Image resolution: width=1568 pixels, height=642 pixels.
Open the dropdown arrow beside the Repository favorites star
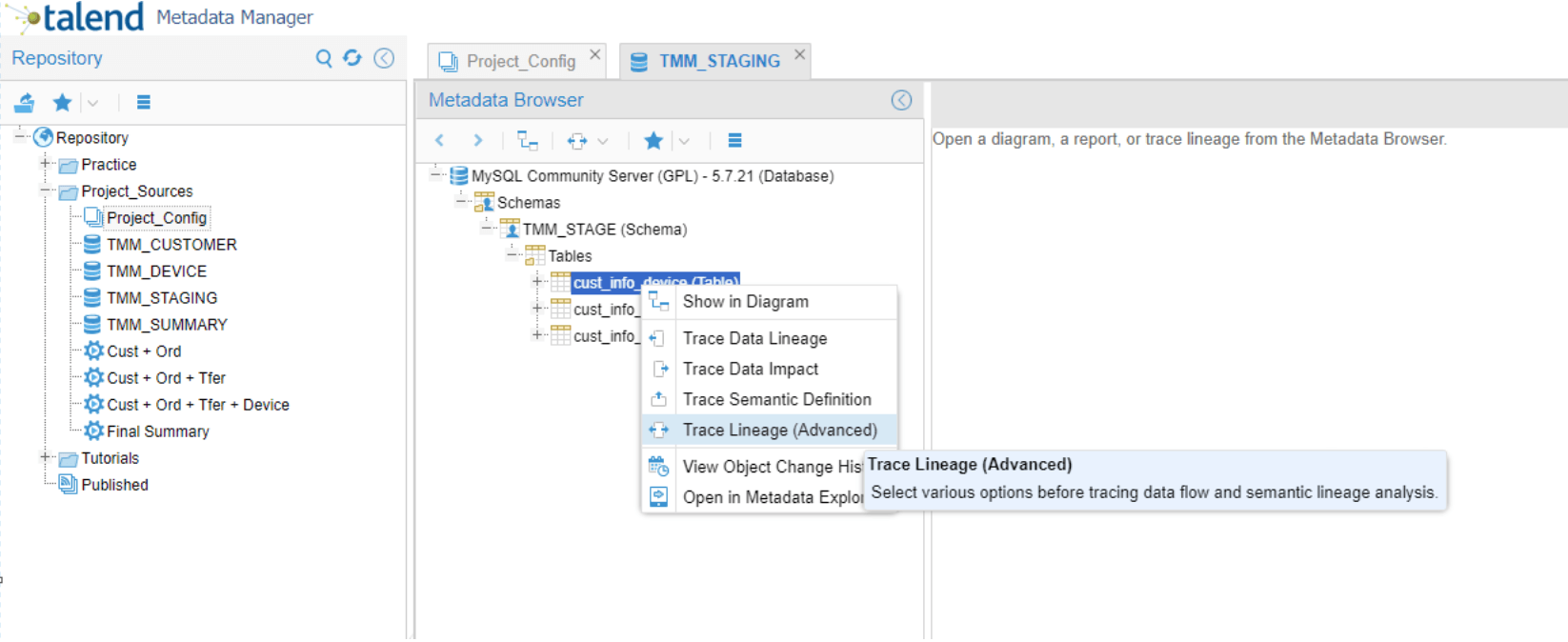pos(92,103)
